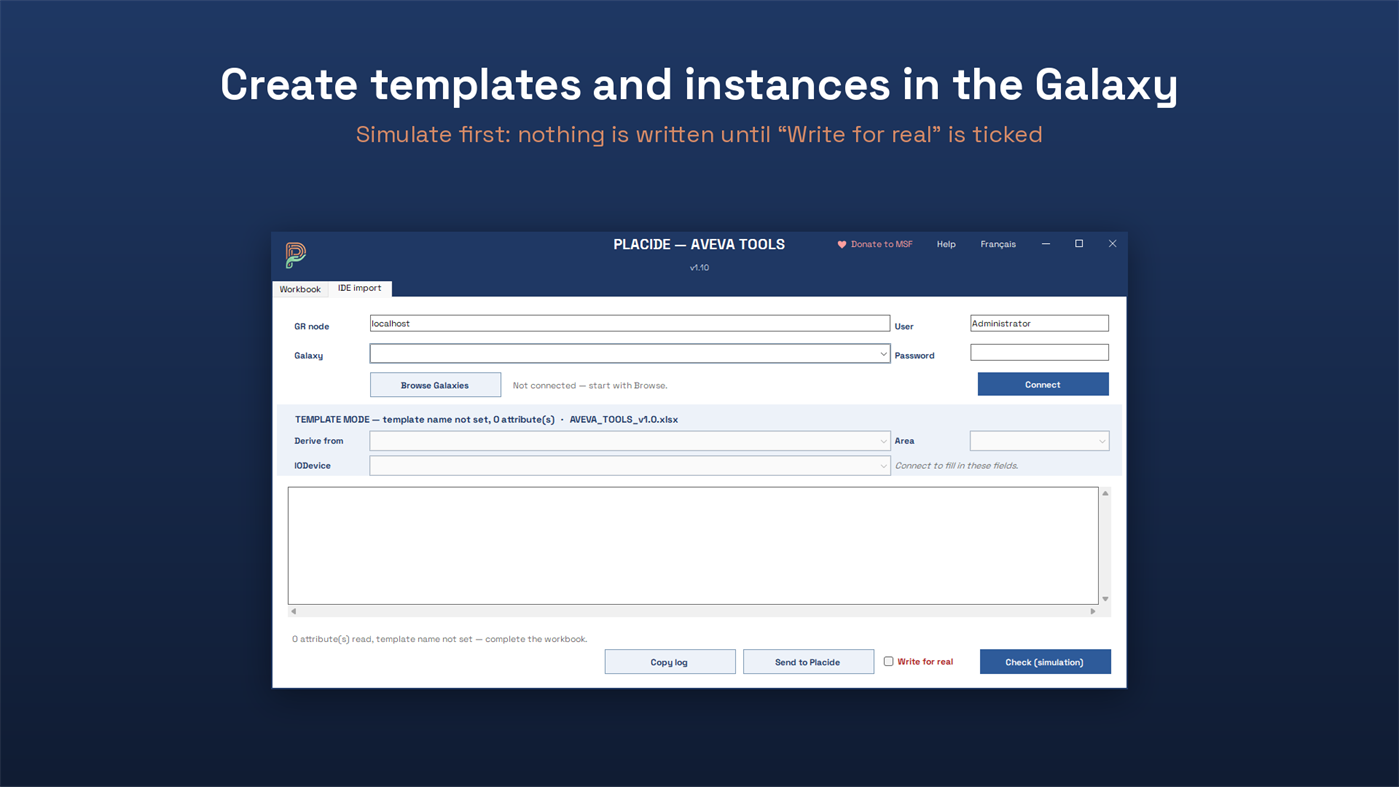Tick the Write for real checkbox
The height and width of the screenshot is (787, 1399).
click(x=888, y=661)
